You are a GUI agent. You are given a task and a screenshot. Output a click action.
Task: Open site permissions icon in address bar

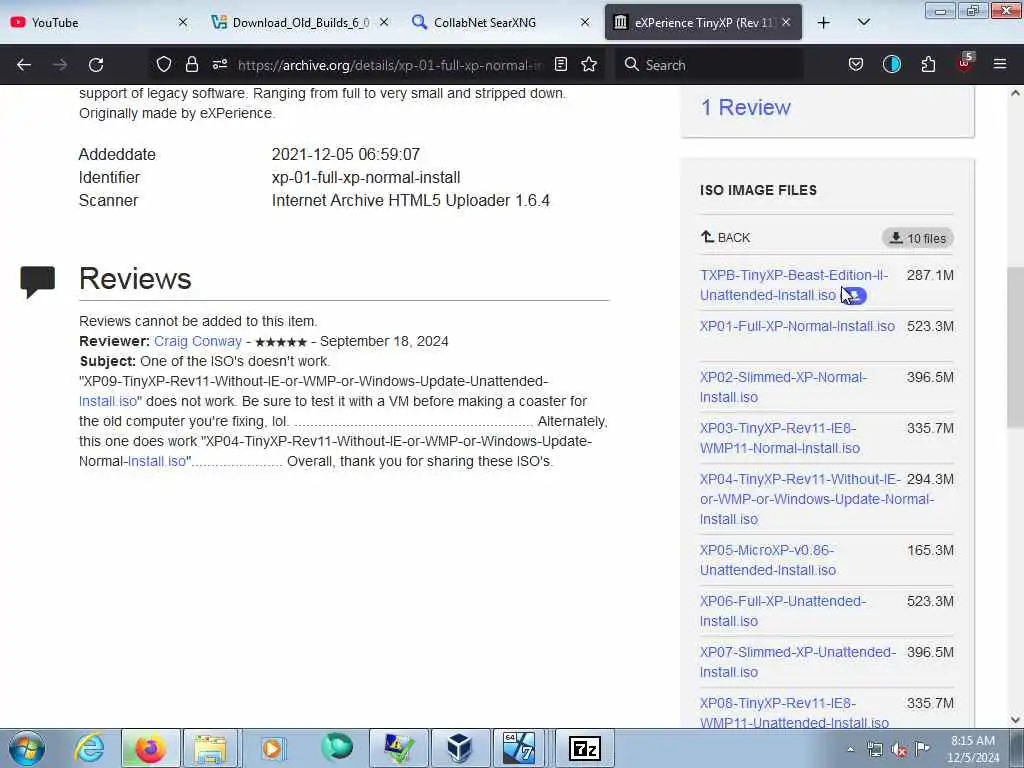[x=219, y=64]
